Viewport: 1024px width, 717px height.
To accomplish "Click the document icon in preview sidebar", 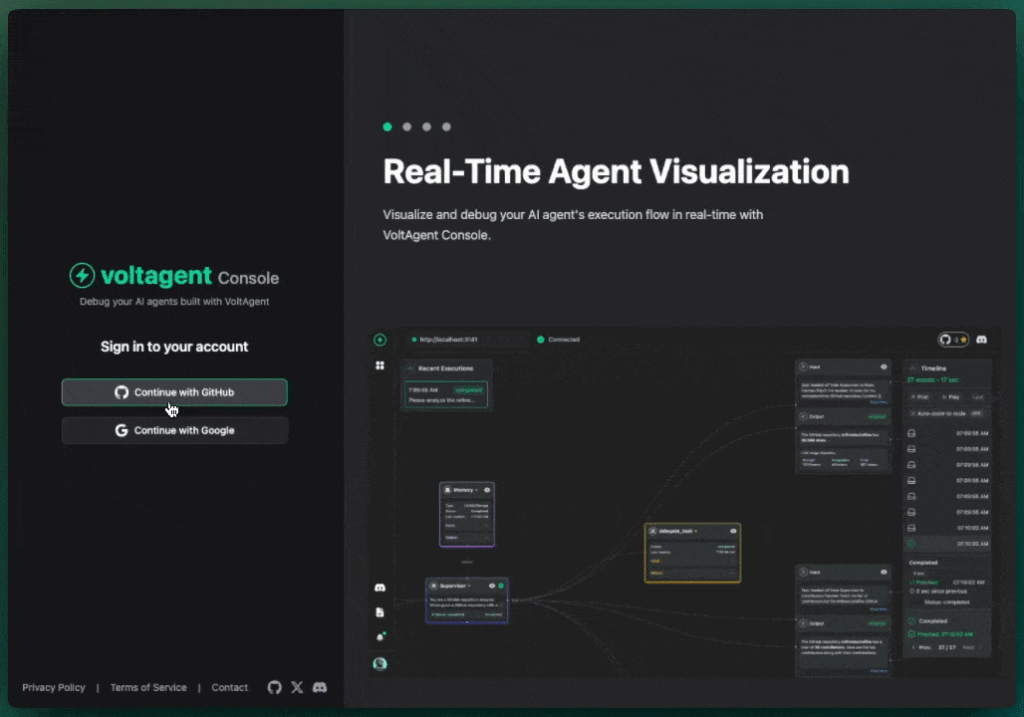I will [380, 611].
